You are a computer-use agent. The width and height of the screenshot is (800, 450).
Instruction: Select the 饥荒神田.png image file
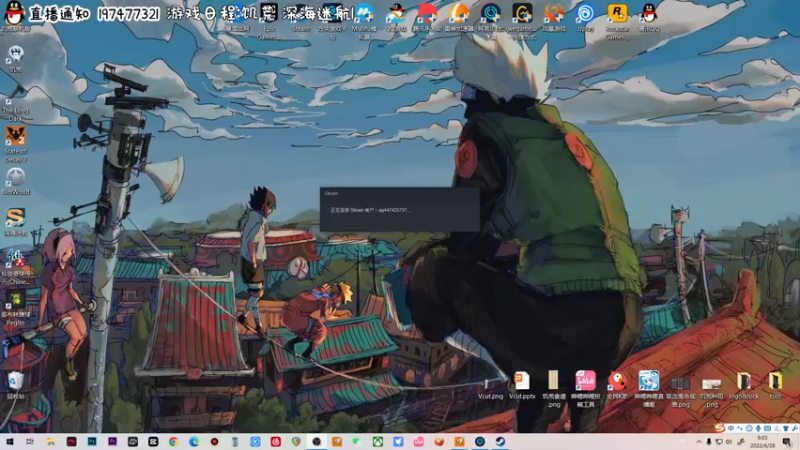[x=712, y=392]
